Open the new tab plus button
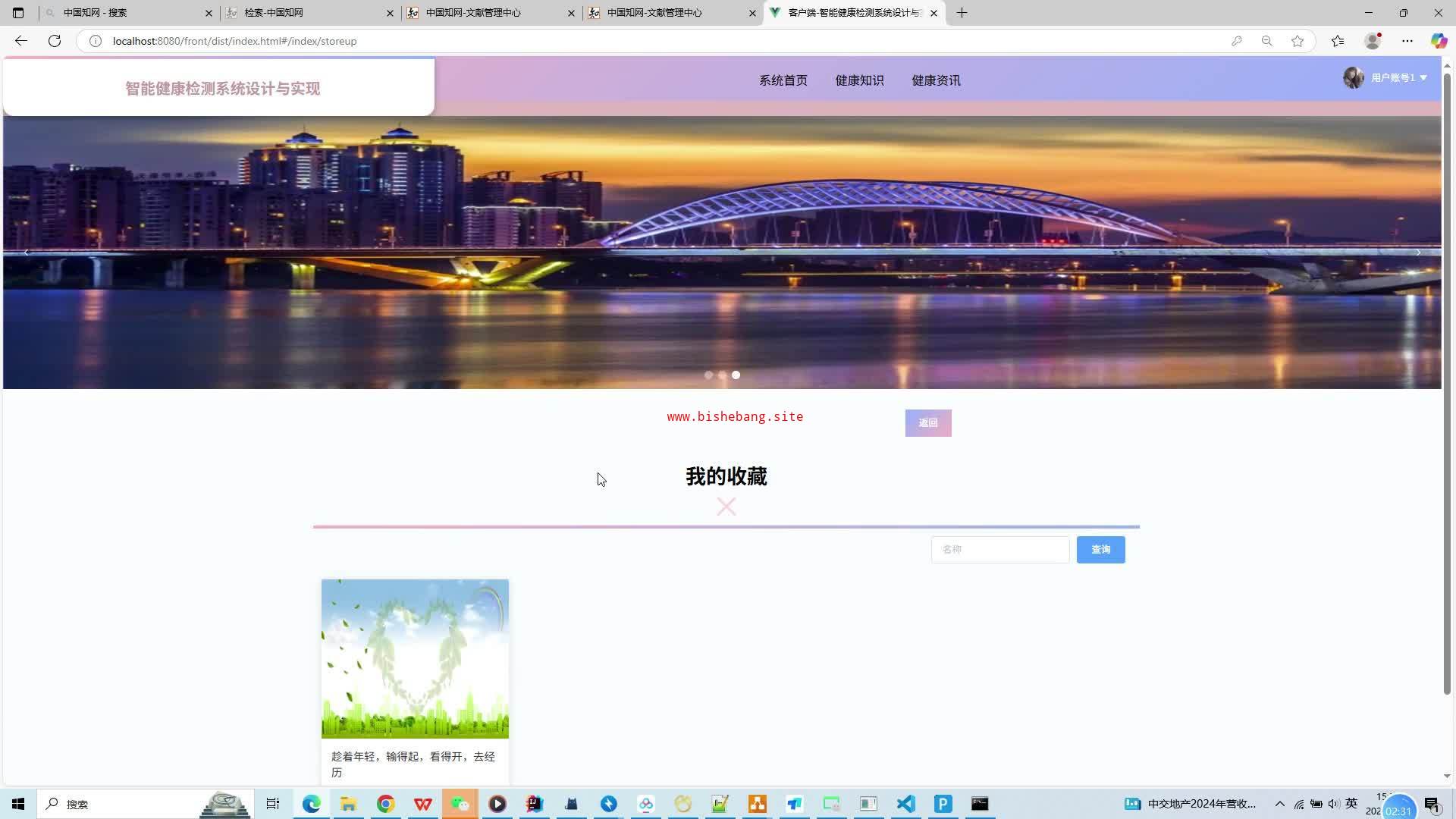 (962, 13)
